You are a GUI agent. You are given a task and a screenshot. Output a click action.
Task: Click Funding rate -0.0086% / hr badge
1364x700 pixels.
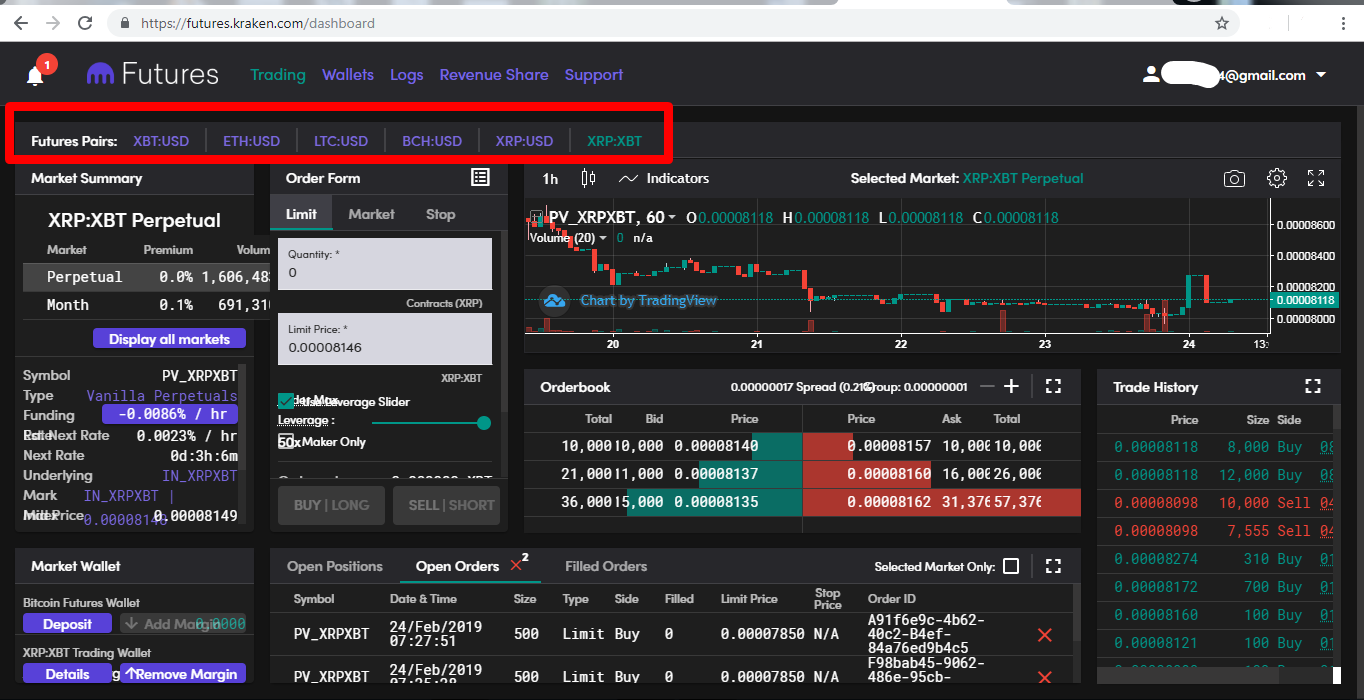[171, 413]
